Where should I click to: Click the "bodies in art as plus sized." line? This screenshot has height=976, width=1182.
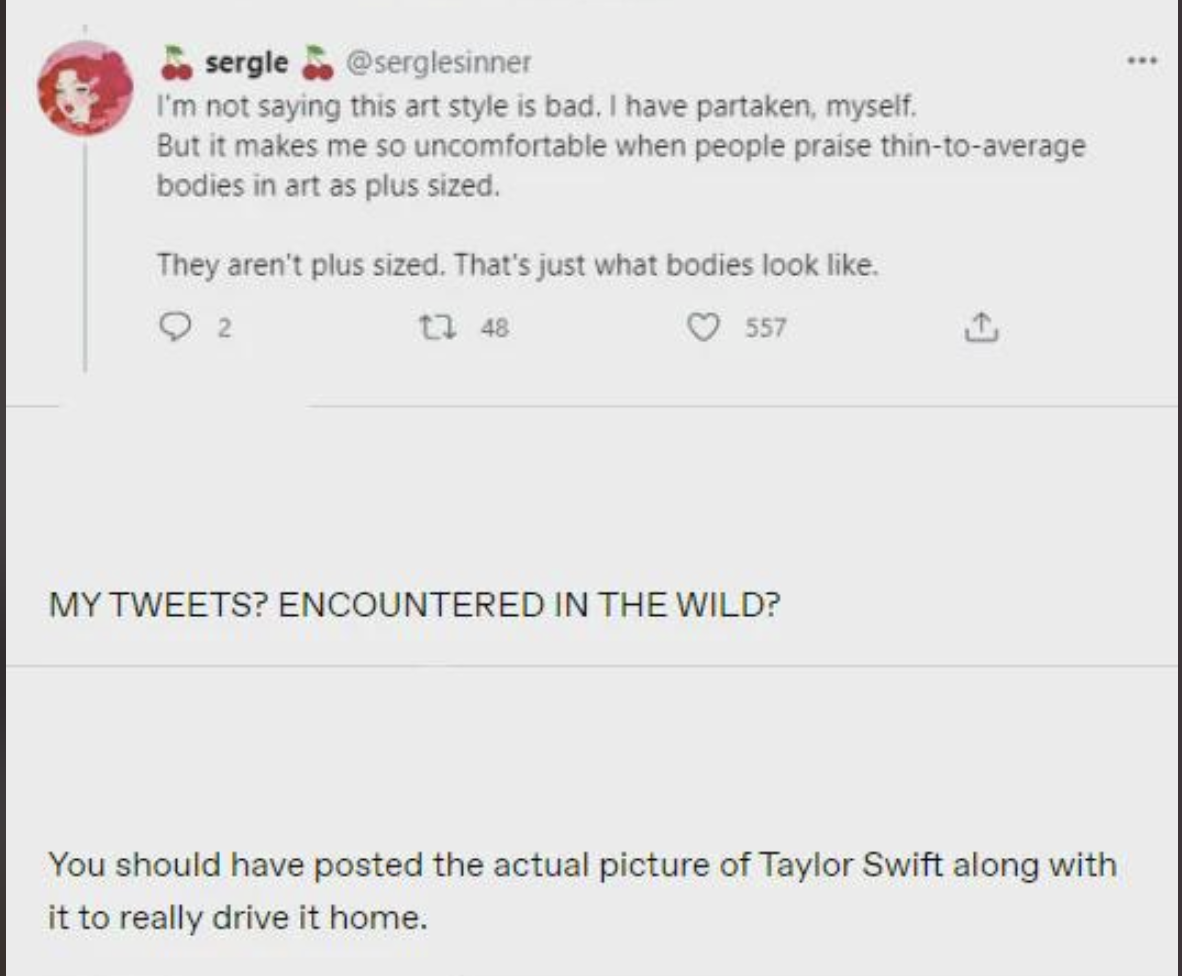tap(327, 186)
